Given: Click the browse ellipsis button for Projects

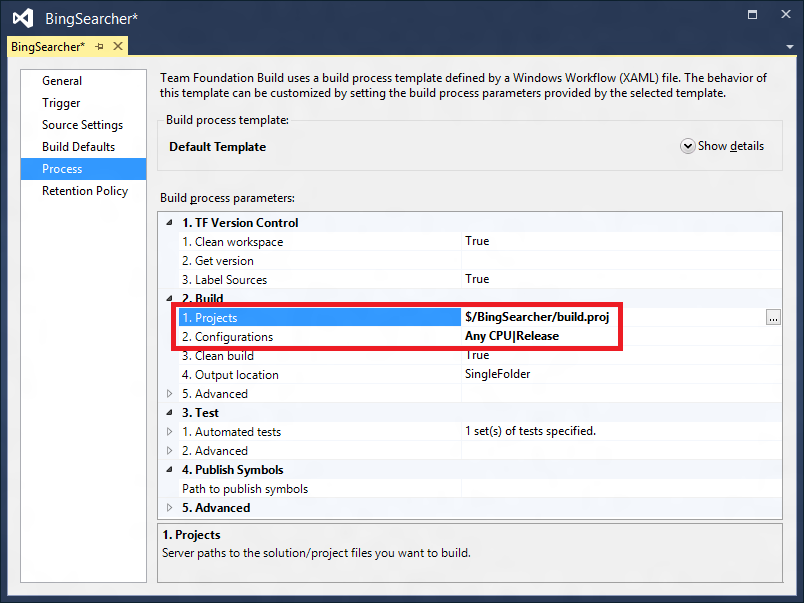Looking at the screenshot, I should click(773, 317).
